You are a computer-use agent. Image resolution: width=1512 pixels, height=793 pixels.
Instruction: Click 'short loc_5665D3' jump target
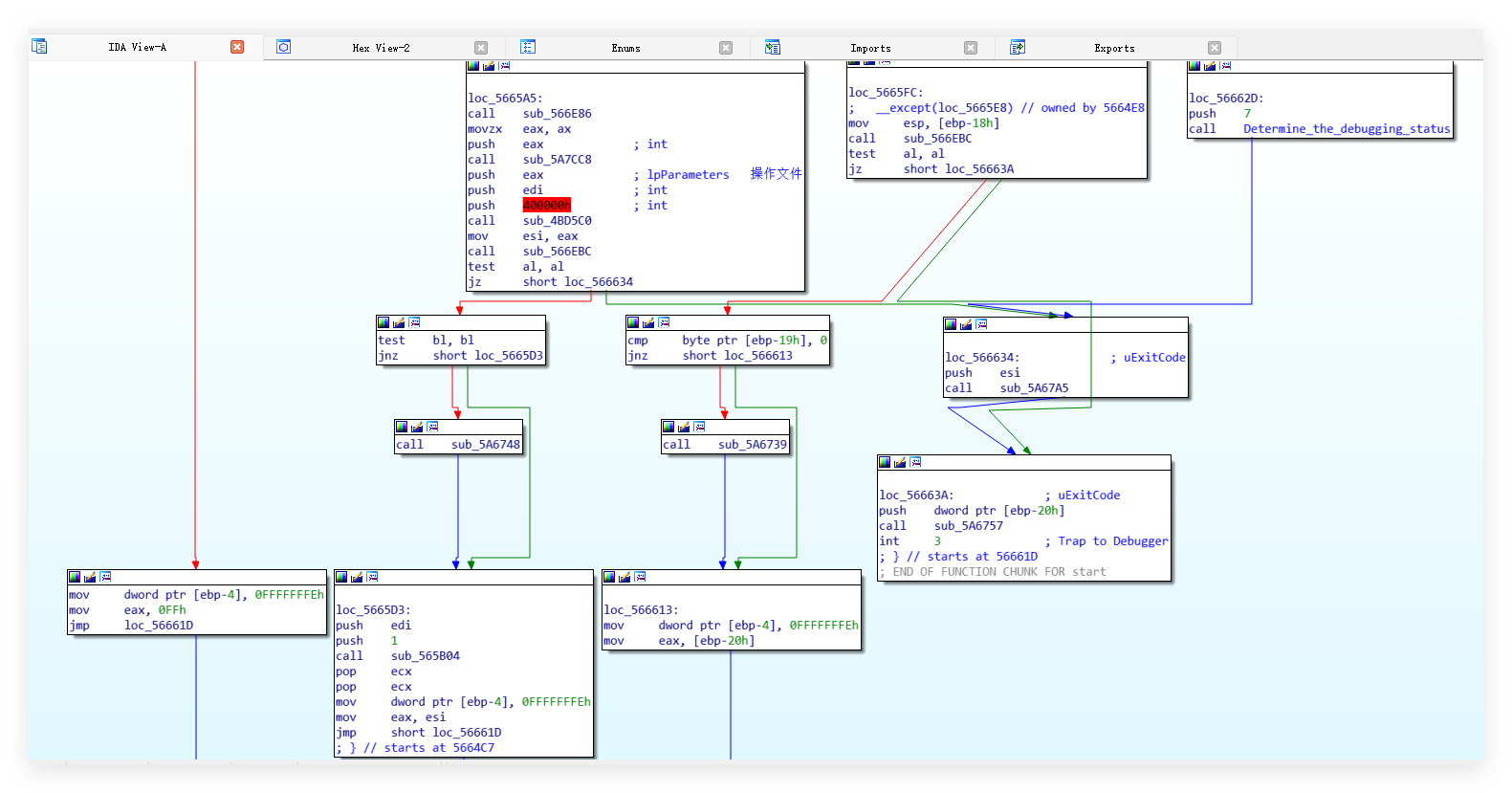488,355
